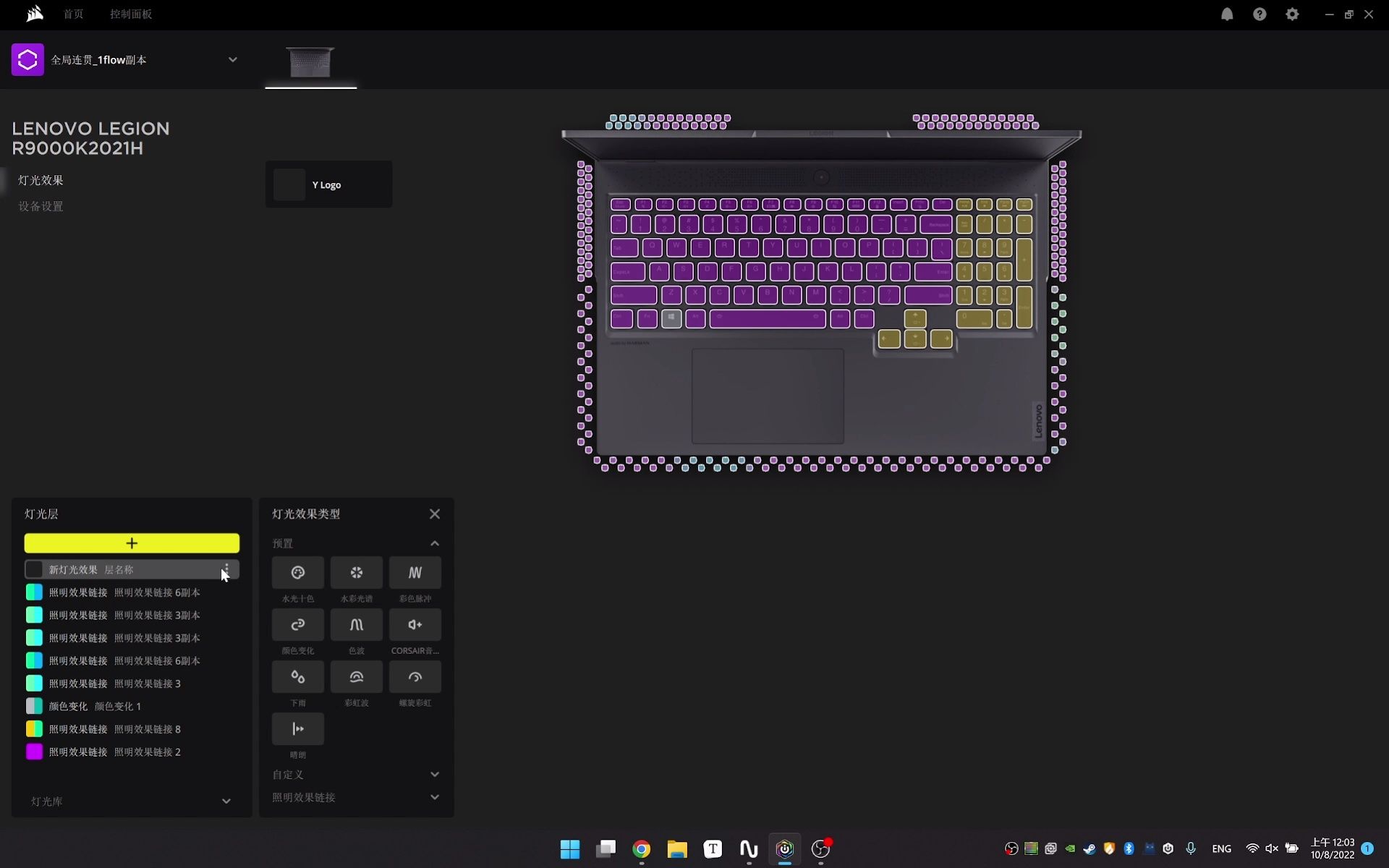Close the 灯光效果类型 panel

pos(434,514)
